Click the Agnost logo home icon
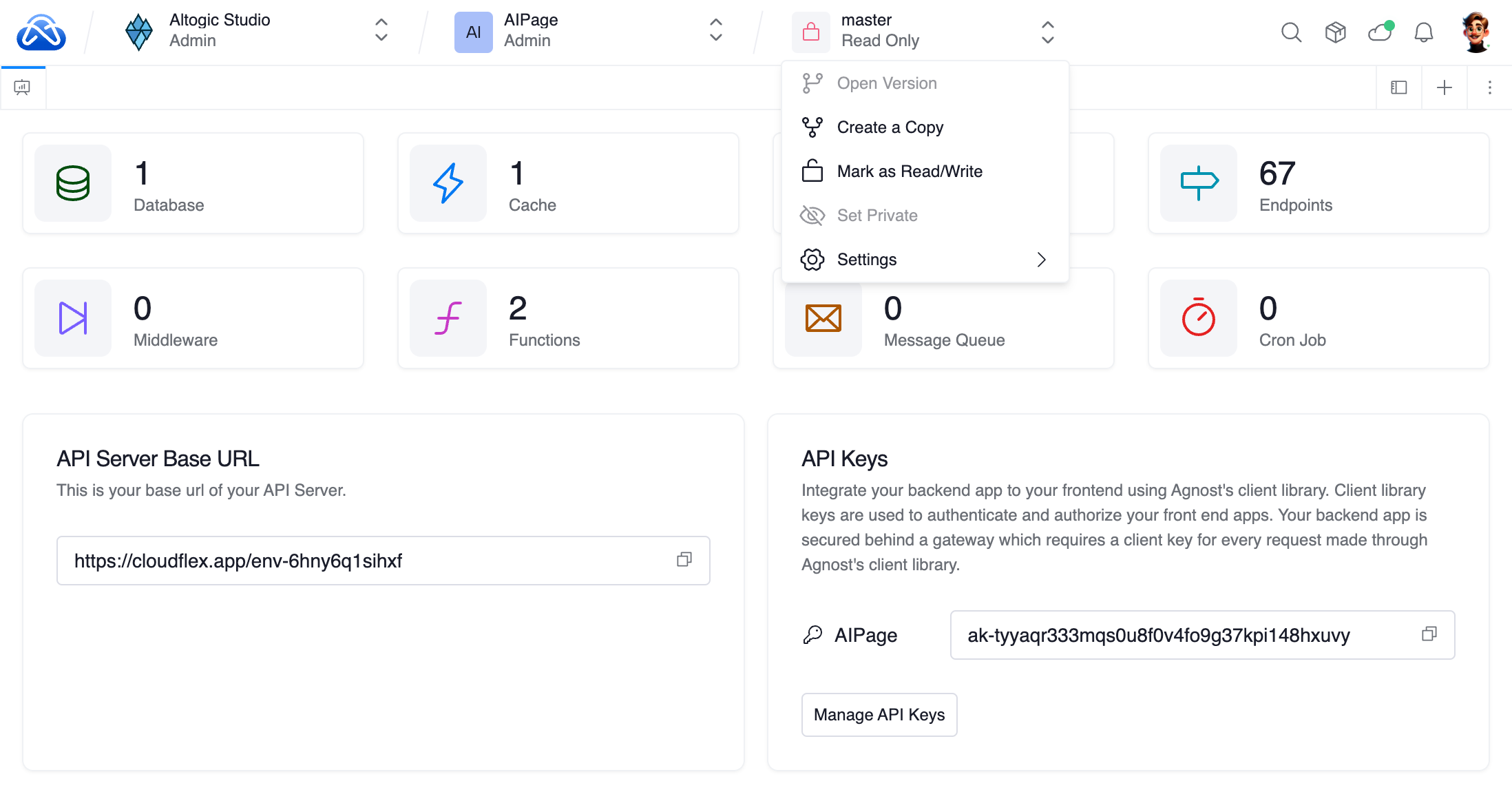The width and height of the screenshot is (1512, 792). (x=41, y=32)
